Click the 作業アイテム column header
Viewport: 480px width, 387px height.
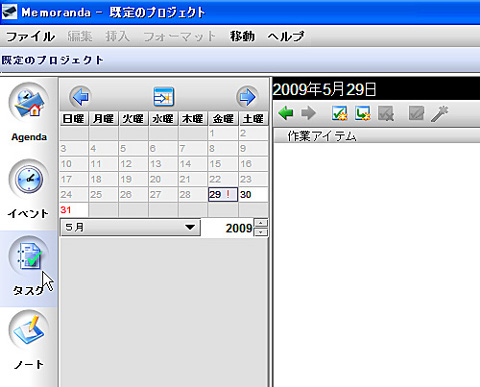(x=377, y=136)
